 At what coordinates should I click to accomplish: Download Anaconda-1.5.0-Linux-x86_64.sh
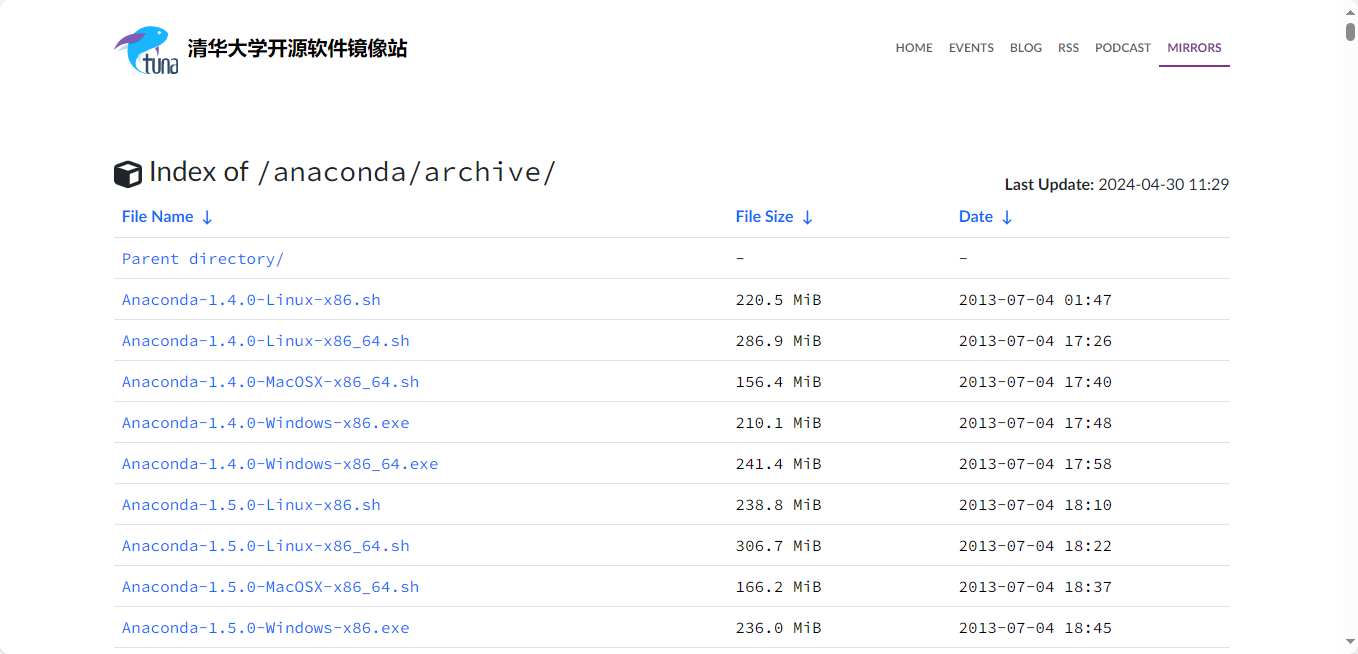266,546
